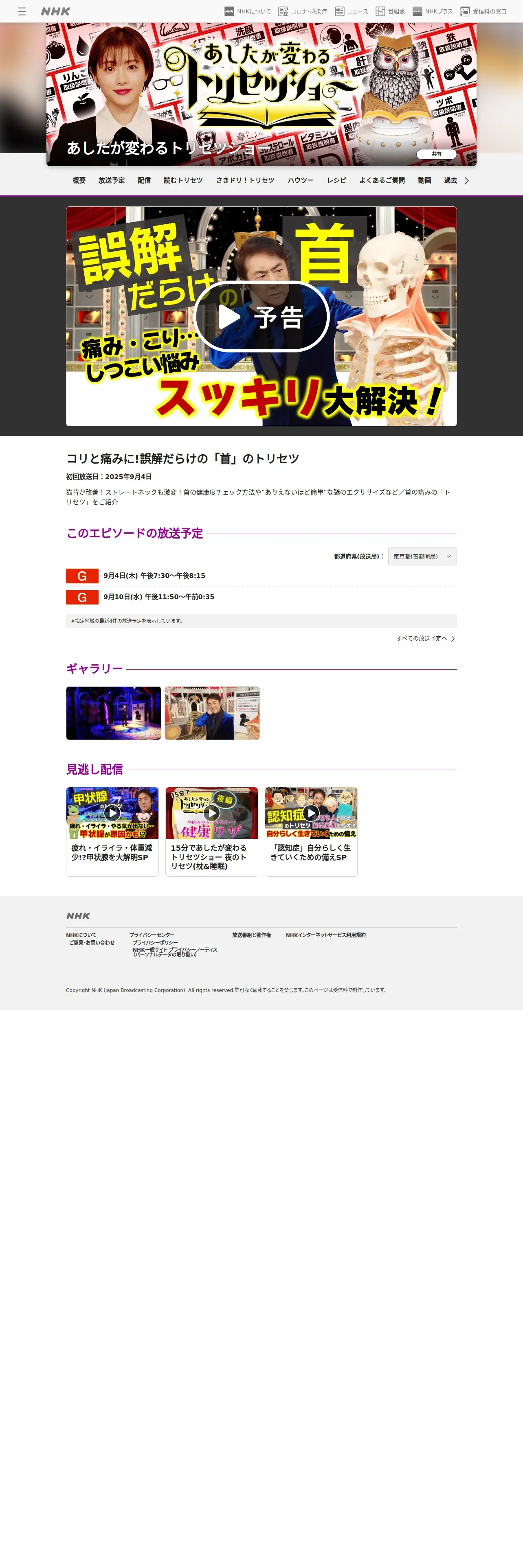Select 9月10日(水) 午後11:50 schedule text
The image size is (523, 1568).
(159, 597)
